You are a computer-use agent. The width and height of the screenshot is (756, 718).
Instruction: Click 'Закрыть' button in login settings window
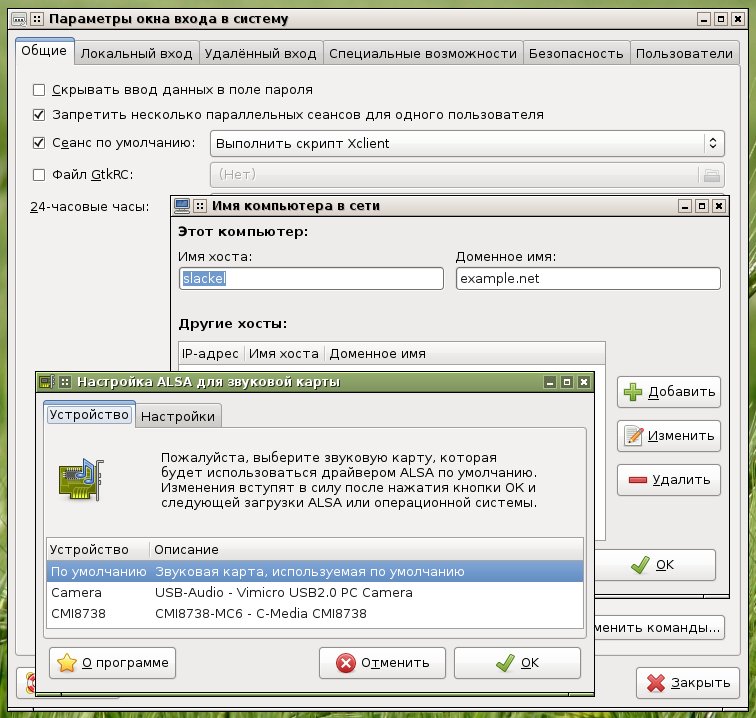[688, 683]
